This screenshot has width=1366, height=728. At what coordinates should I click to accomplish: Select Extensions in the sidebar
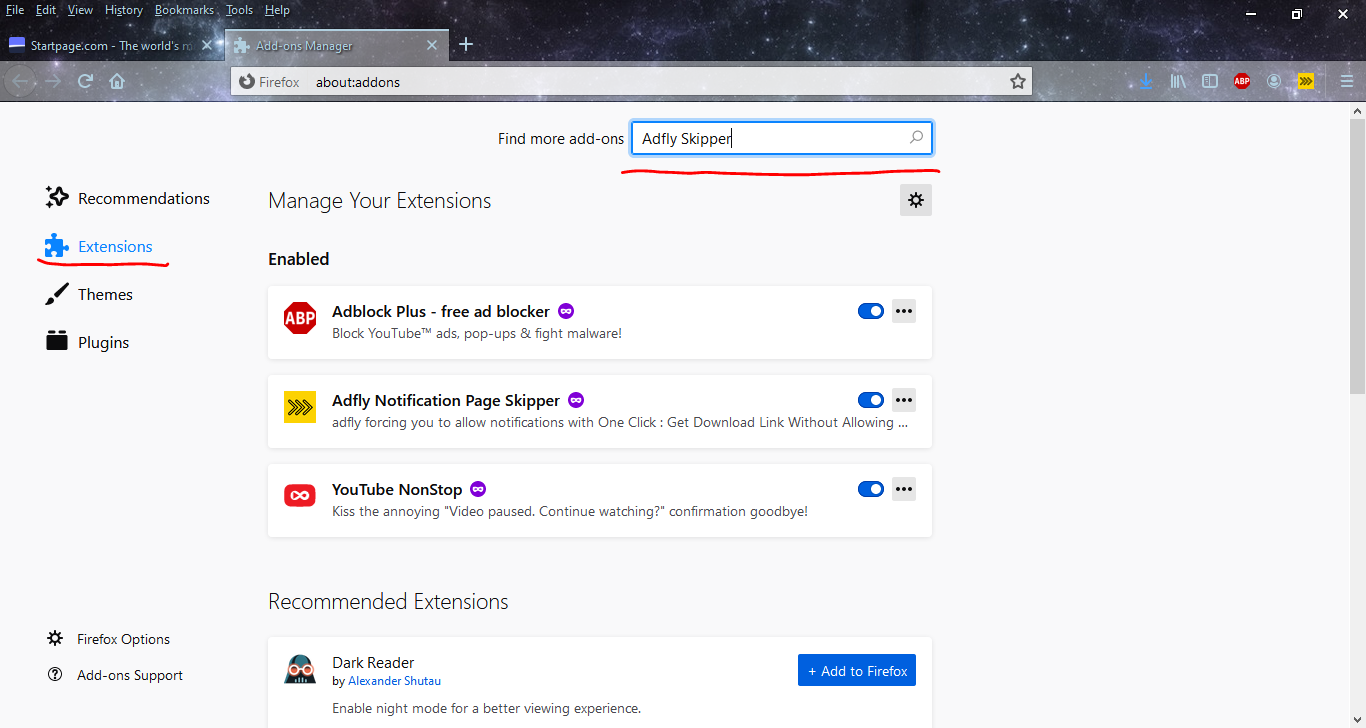tap(99, 246)
